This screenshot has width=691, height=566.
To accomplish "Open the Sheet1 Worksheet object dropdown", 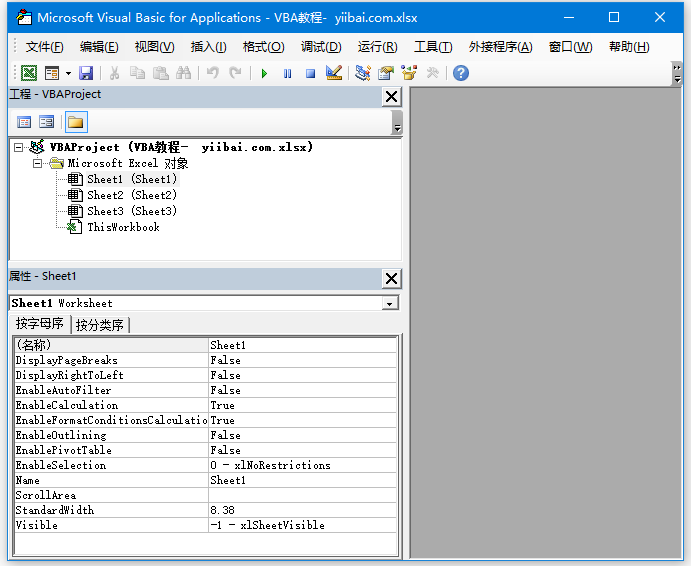I will [x=390, y=303].
